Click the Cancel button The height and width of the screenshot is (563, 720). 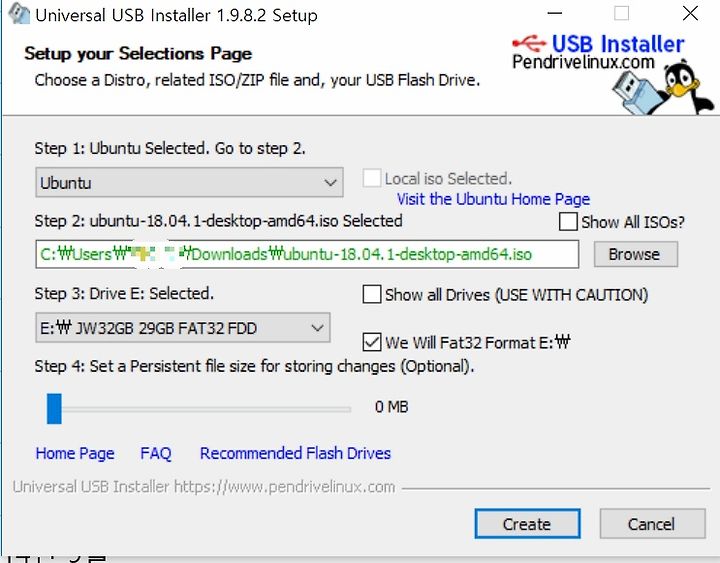point(652,524)
